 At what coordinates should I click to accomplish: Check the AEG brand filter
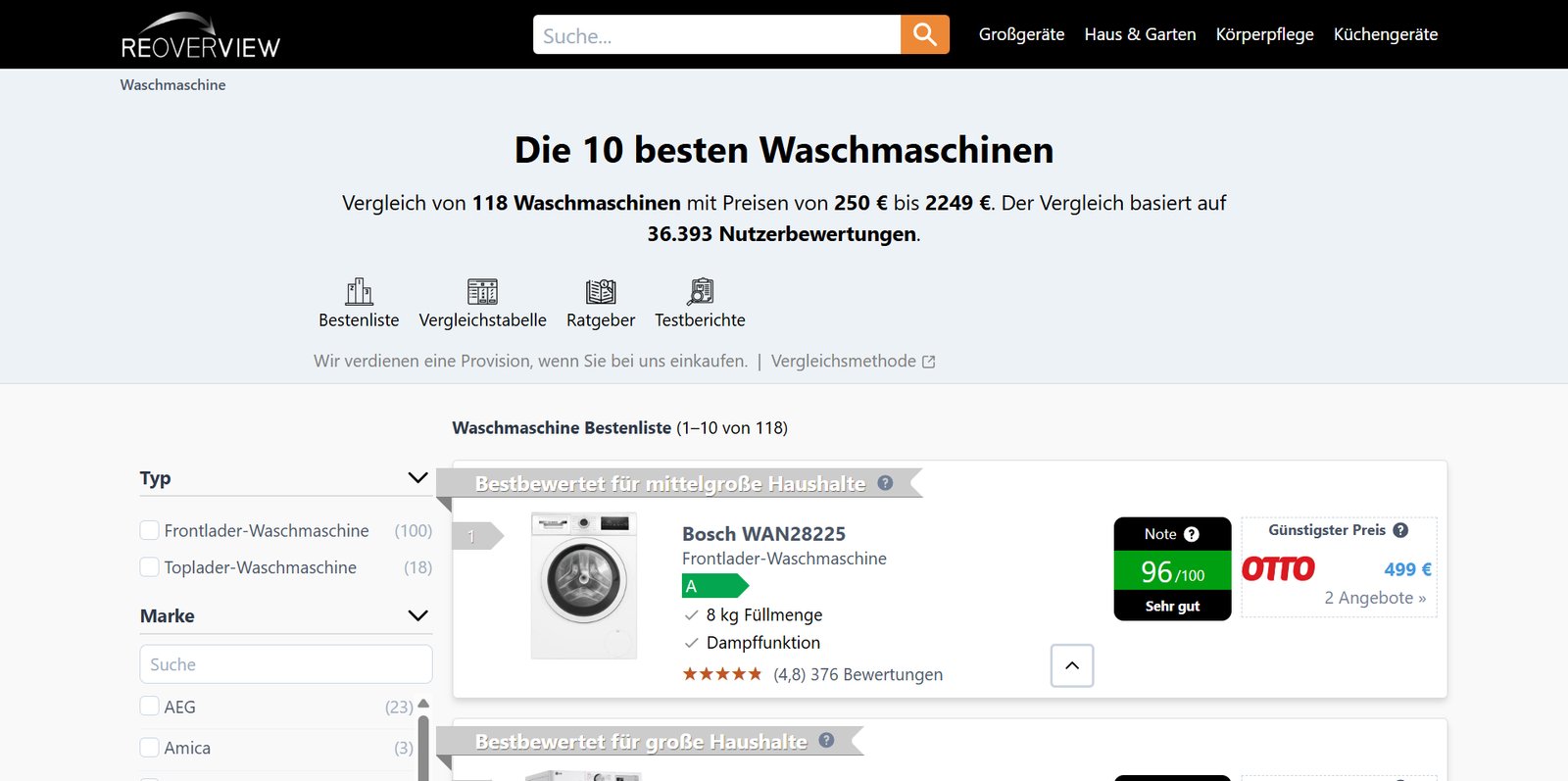coord(149,707)
